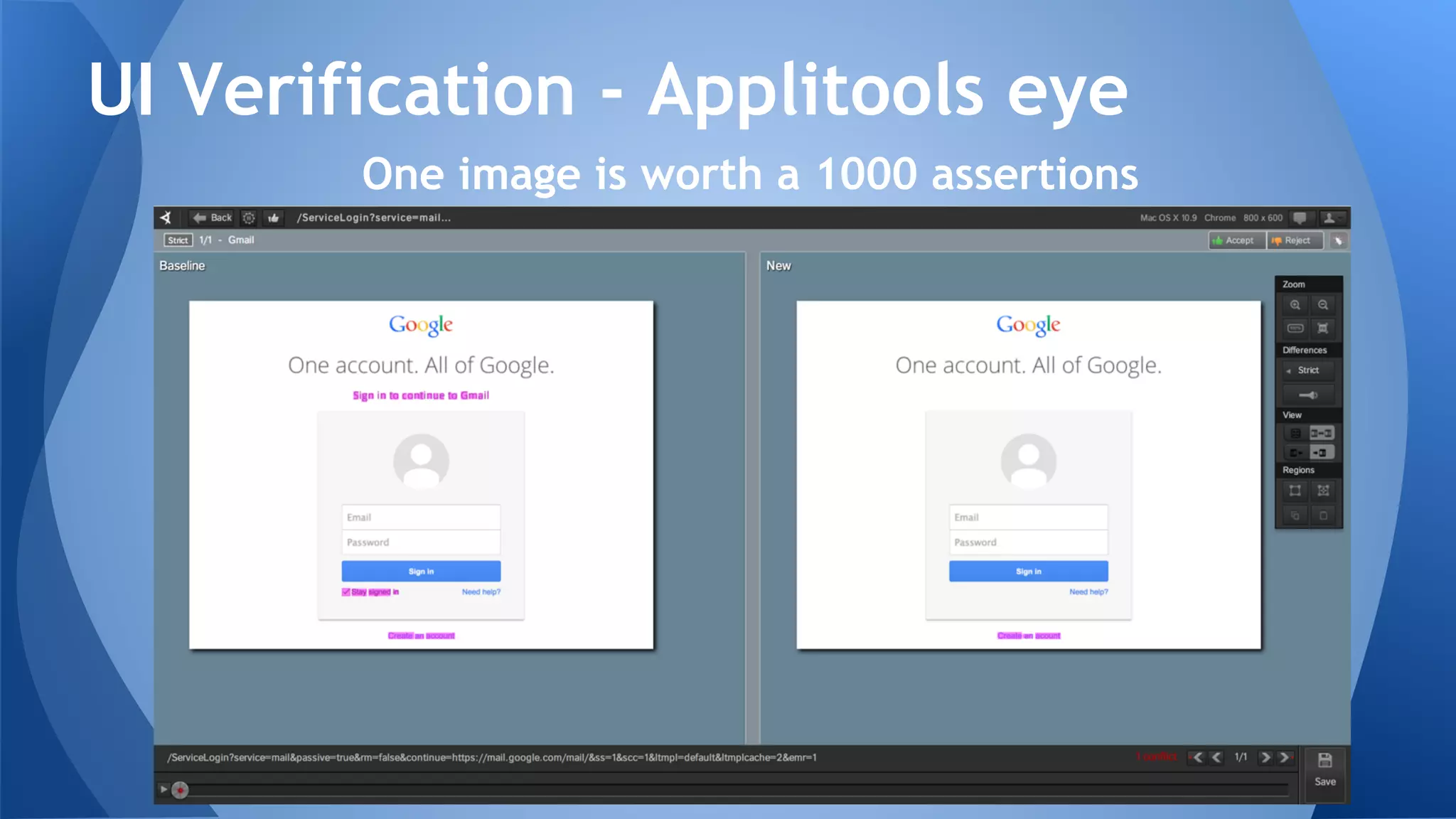
Task: Play the step timeline
Action: tap(164, 789)
